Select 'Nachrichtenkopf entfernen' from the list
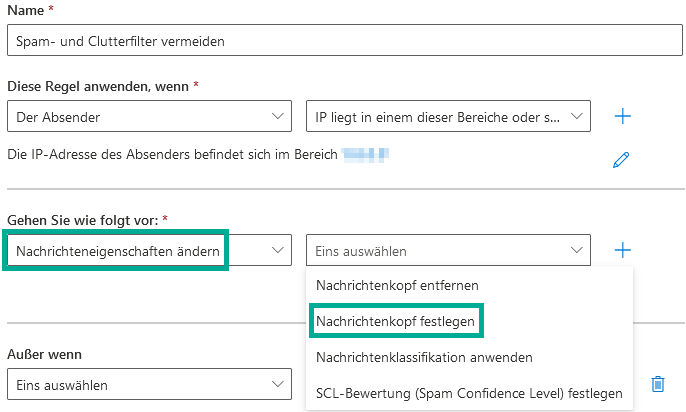 pyautogui.click(x=397, y=285)
